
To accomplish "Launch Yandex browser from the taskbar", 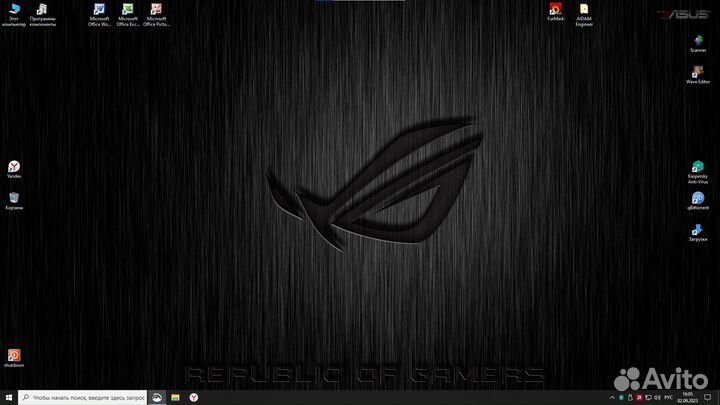I will [x=194, y=398].
